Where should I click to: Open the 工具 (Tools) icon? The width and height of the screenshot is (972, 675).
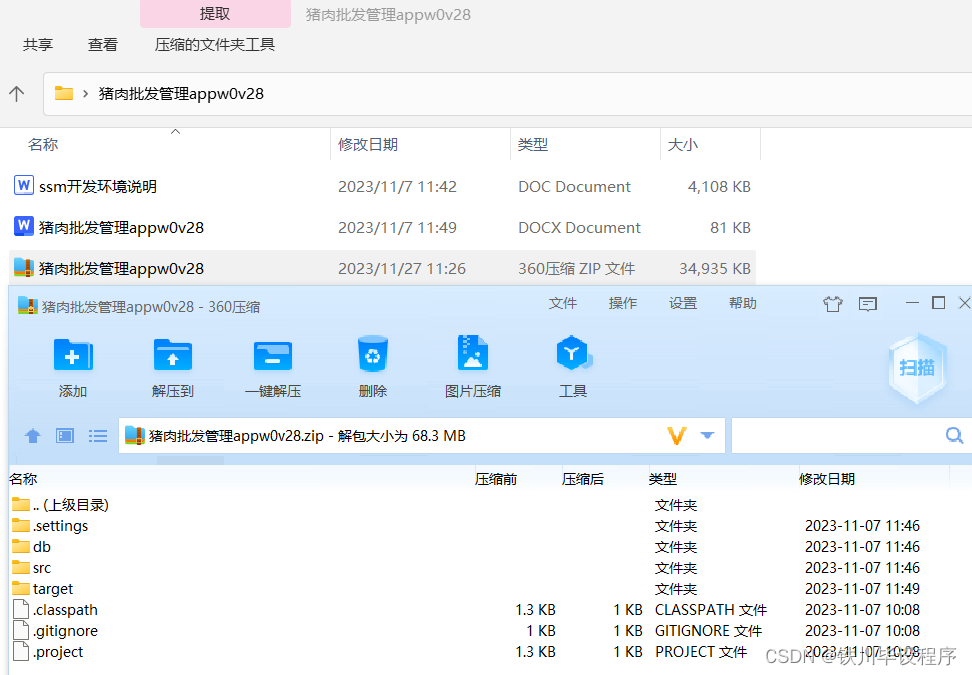pyautogui.click(x=573, y=353)
